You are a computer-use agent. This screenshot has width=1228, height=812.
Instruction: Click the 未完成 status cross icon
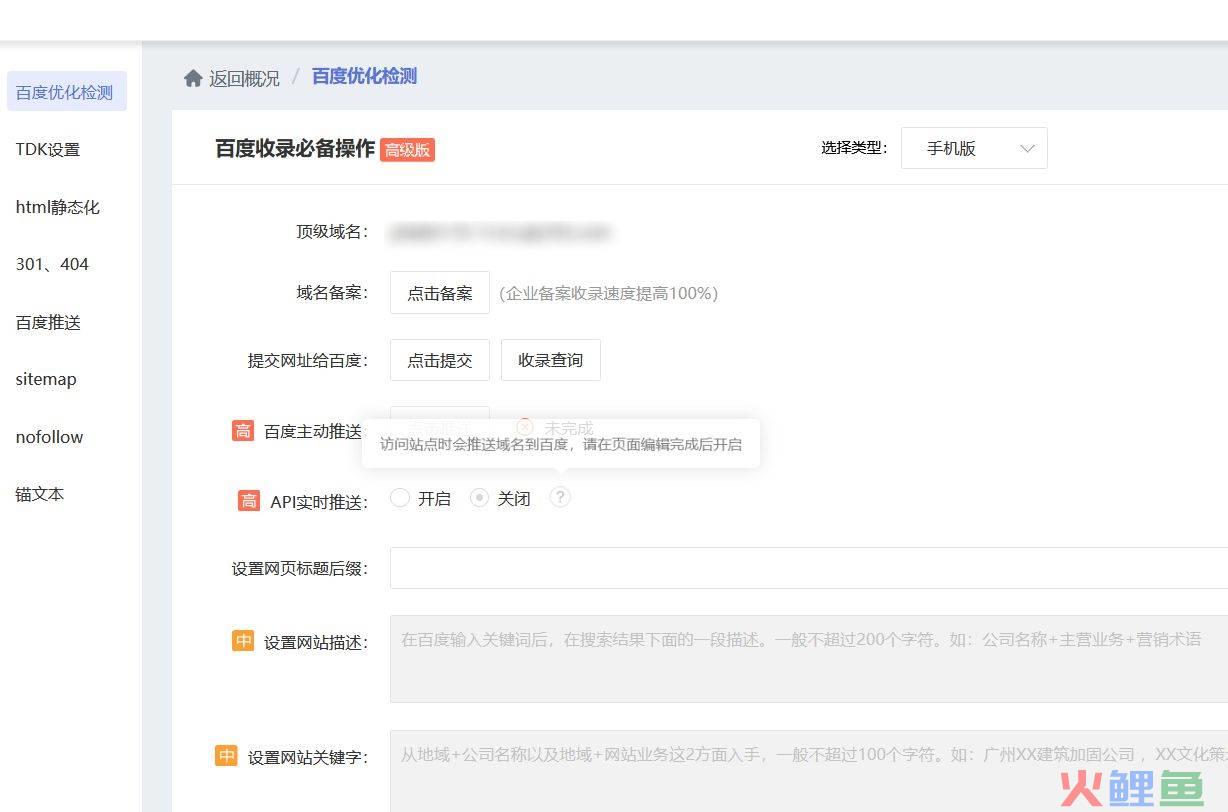coord(525,427)
